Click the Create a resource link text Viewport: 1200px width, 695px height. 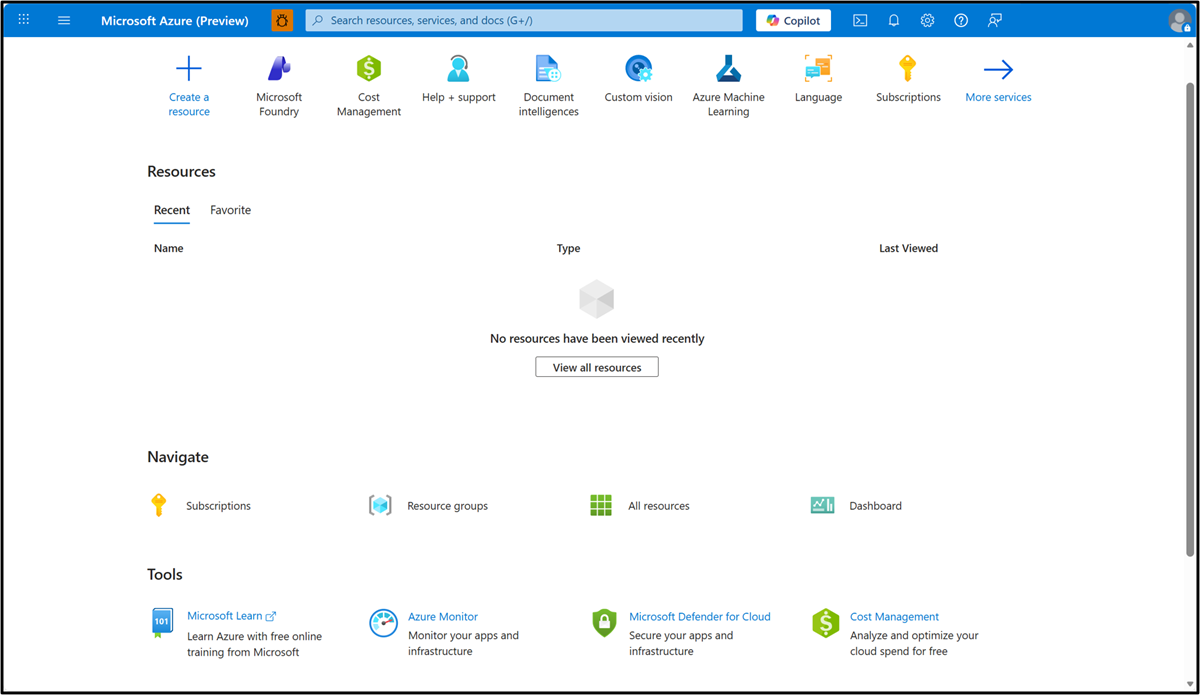pyautogui.click(x=189, y=104)
